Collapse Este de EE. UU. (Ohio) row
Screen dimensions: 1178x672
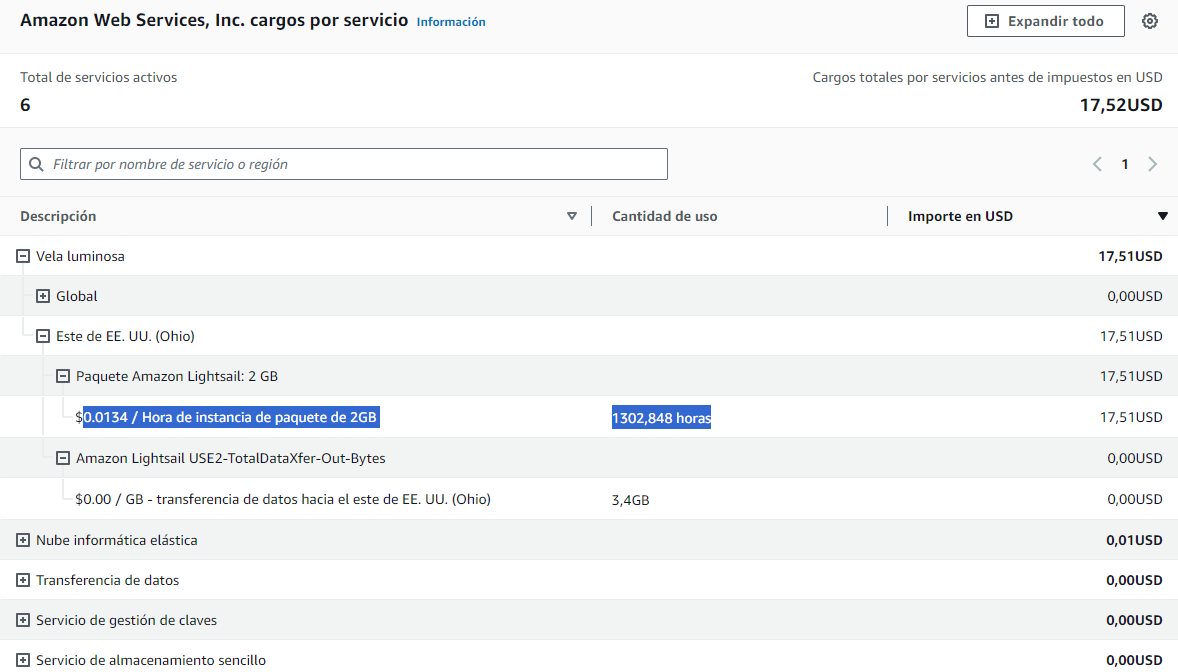click(43, 336)
